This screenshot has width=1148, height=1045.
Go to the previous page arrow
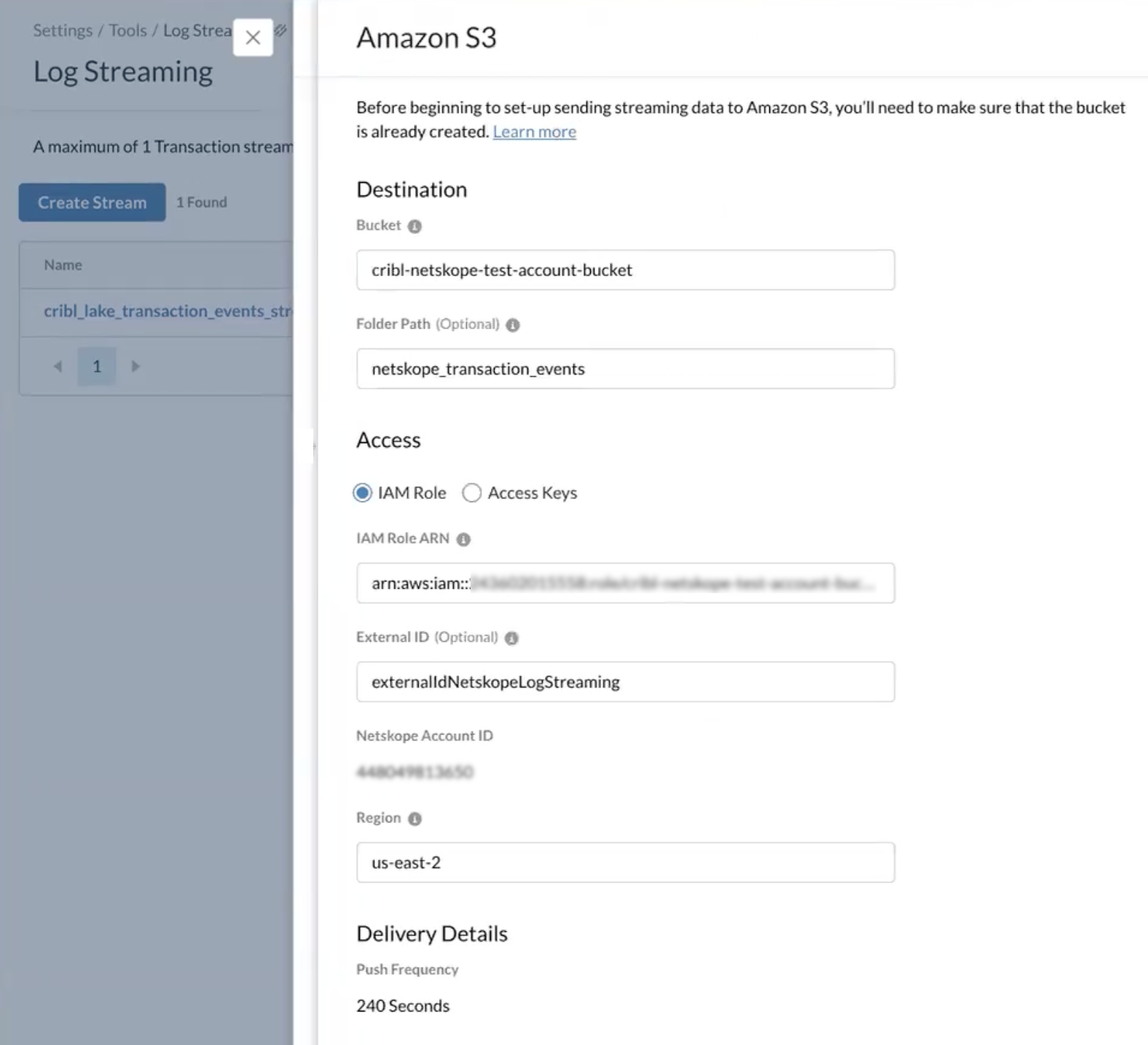point(58,367)
